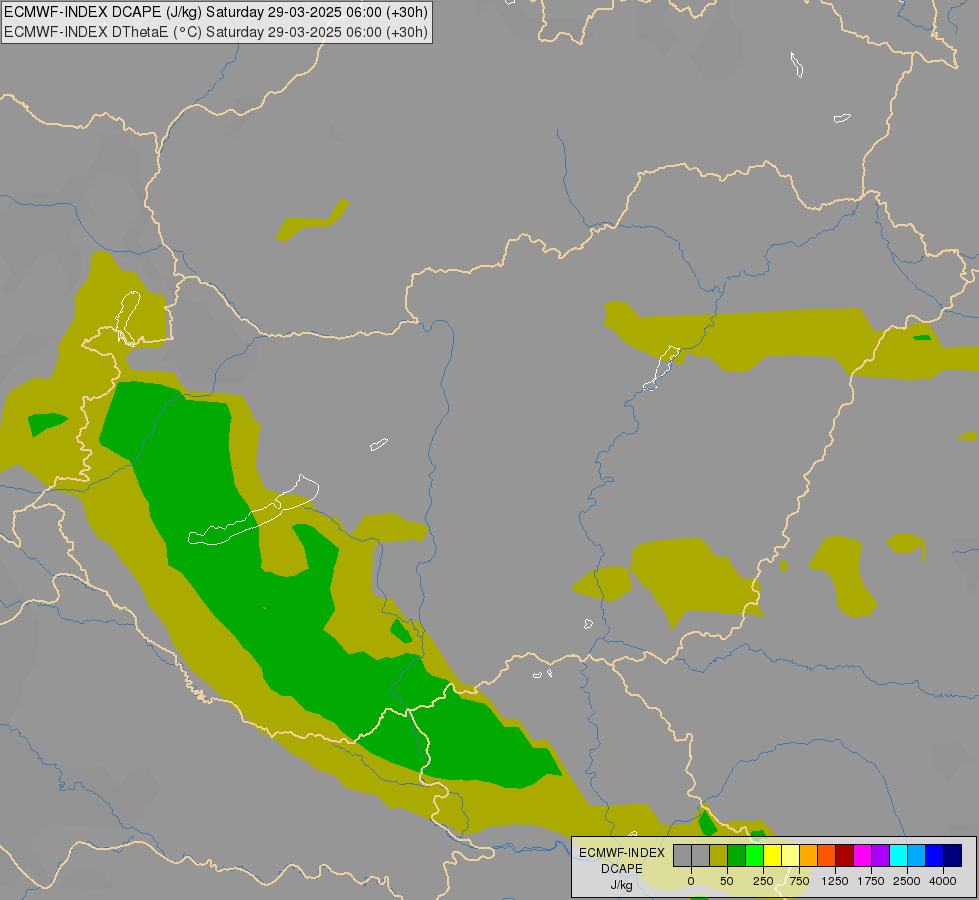979x900 pixels.
Task: Select the cyan legend swatch
Action: 899,856
